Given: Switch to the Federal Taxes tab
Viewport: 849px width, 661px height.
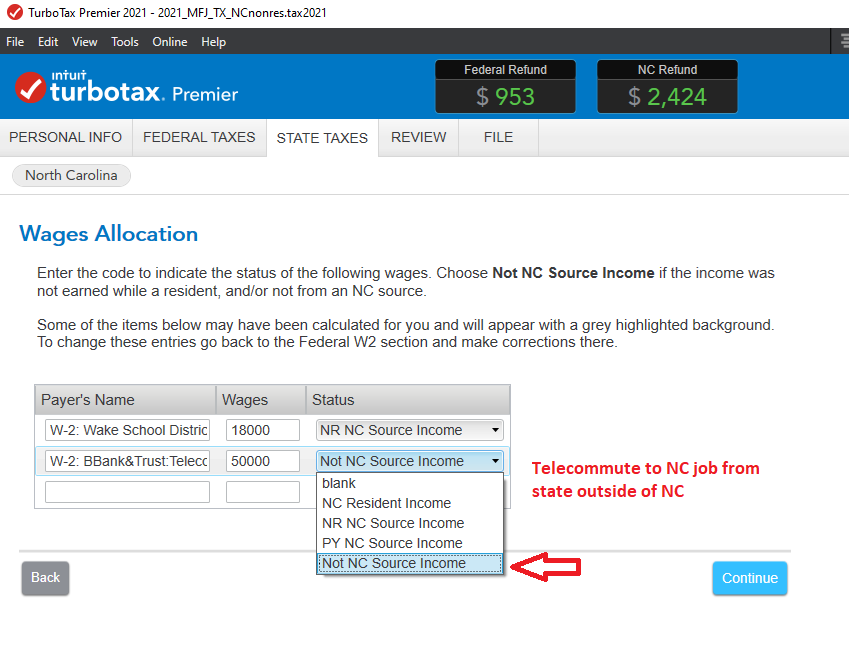Looking at the screenshot, I should 199,138.
